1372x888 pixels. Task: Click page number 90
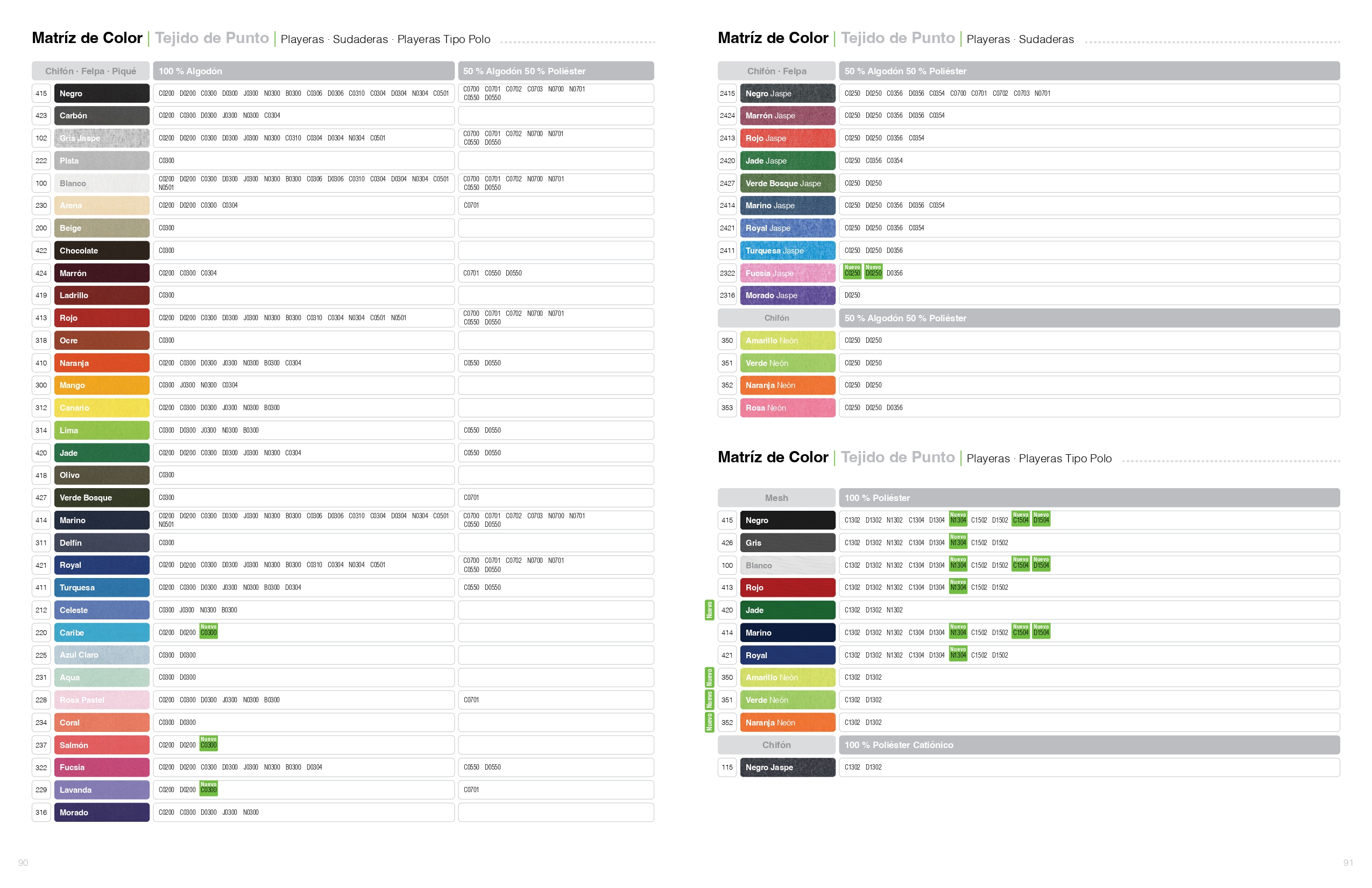23,863
